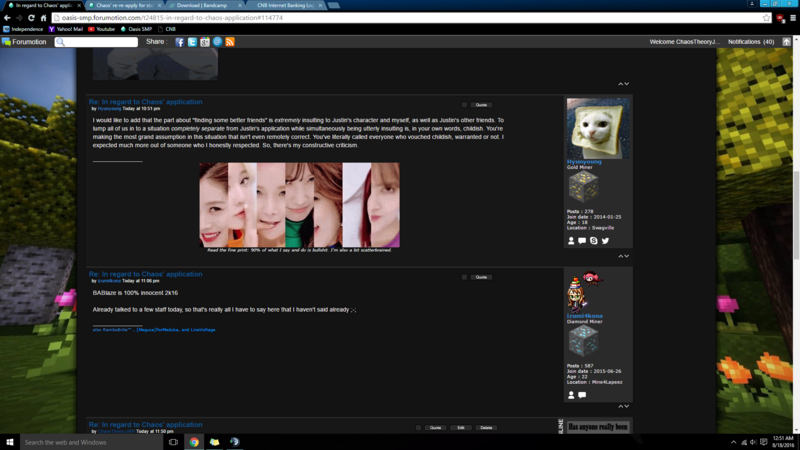Tick the multiquote checkbox on Hyunyoung's post
This screenshot has width=800, height=450.
click(x=464, y=105)
